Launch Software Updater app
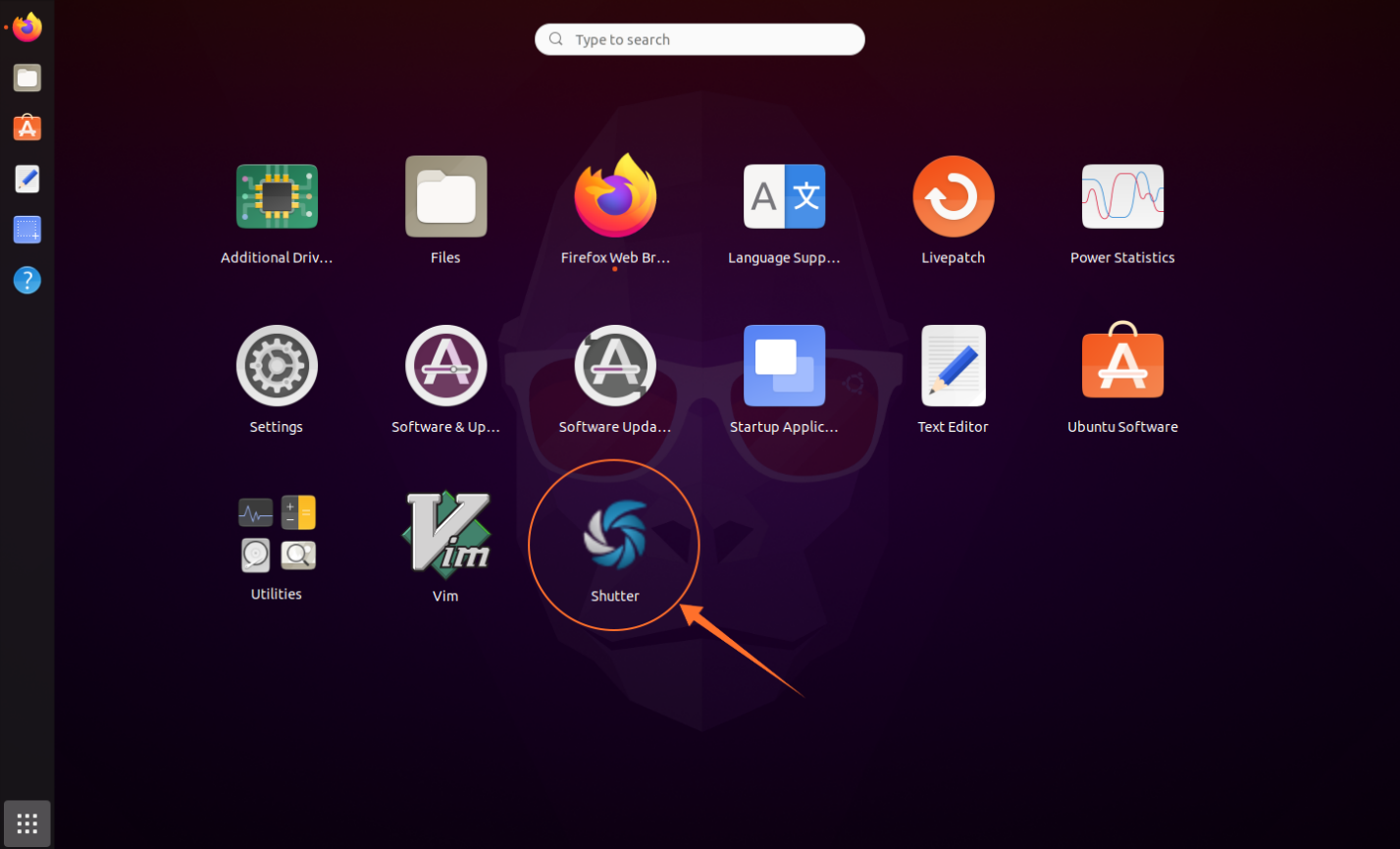 coord(615,365)
